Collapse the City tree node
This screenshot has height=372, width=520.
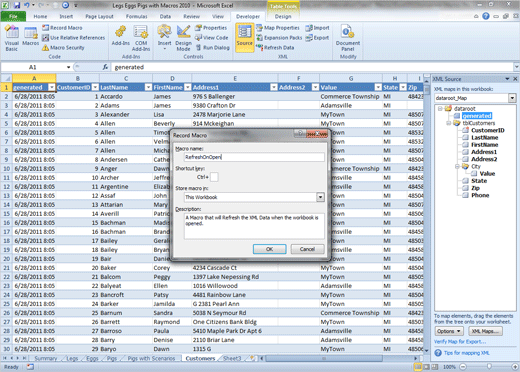point(457,166)
